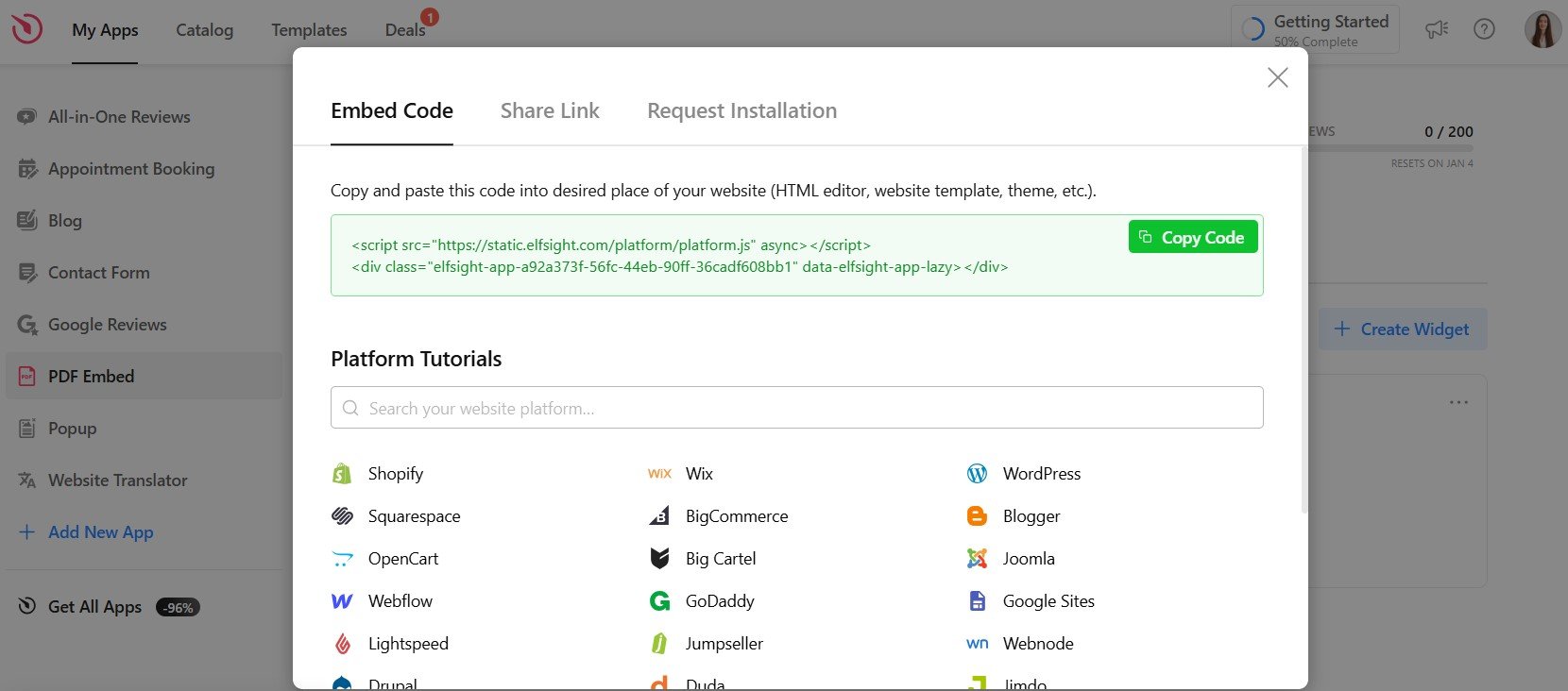Click the Webflow platform icon

[x=342, y=601]
